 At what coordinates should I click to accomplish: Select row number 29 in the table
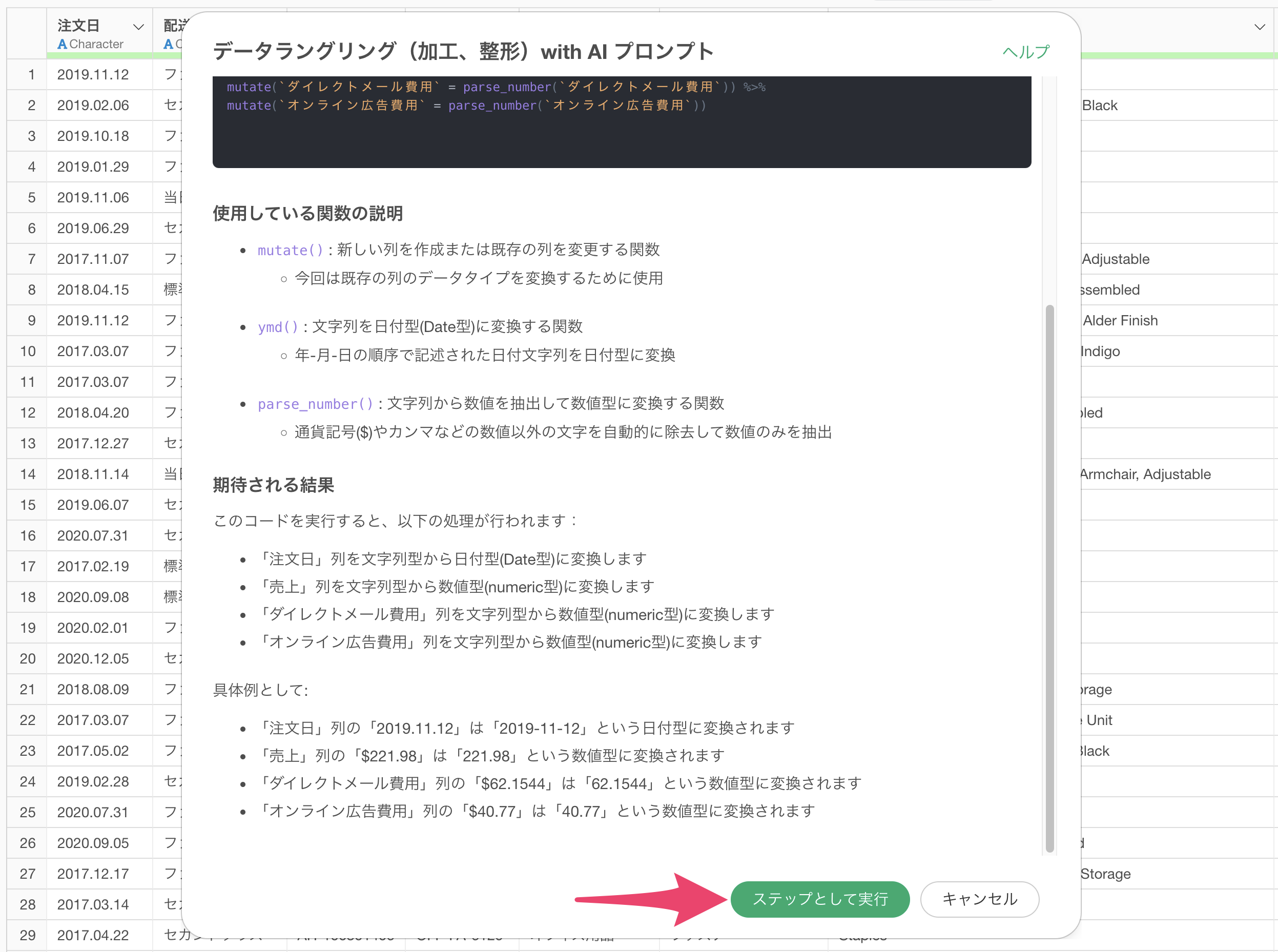[x=28, y=935]
